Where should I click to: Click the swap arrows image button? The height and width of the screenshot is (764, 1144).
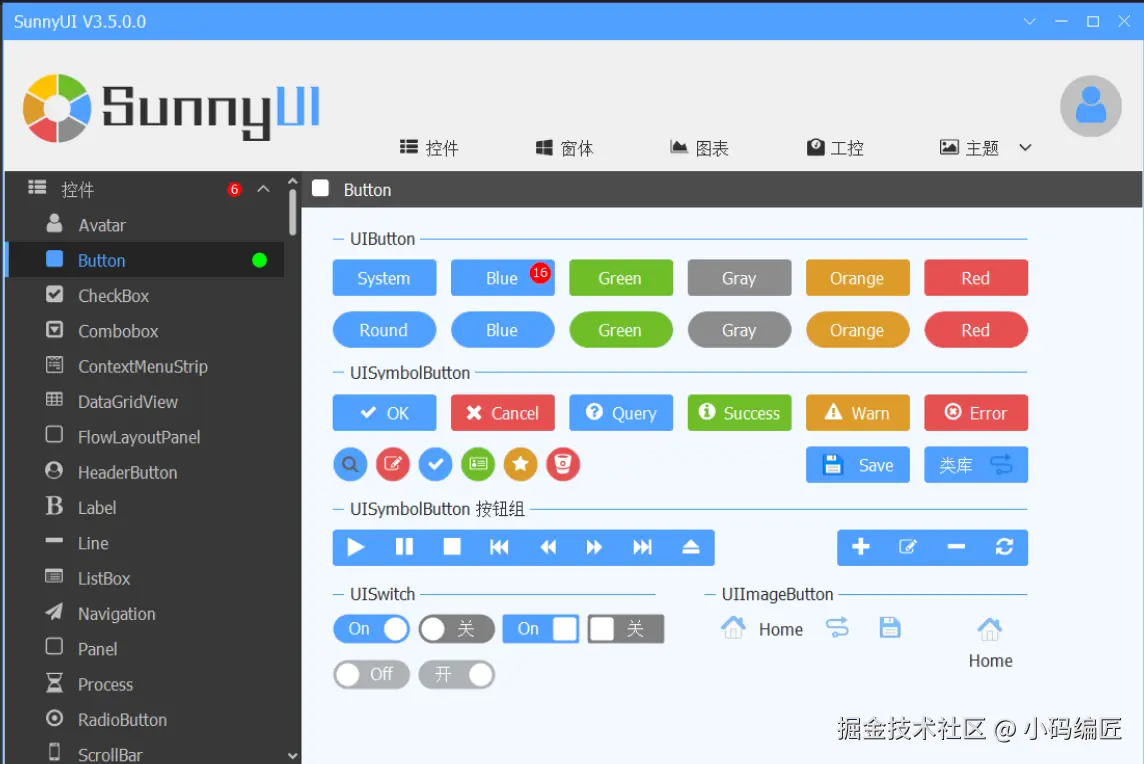(x=837, y=628)
